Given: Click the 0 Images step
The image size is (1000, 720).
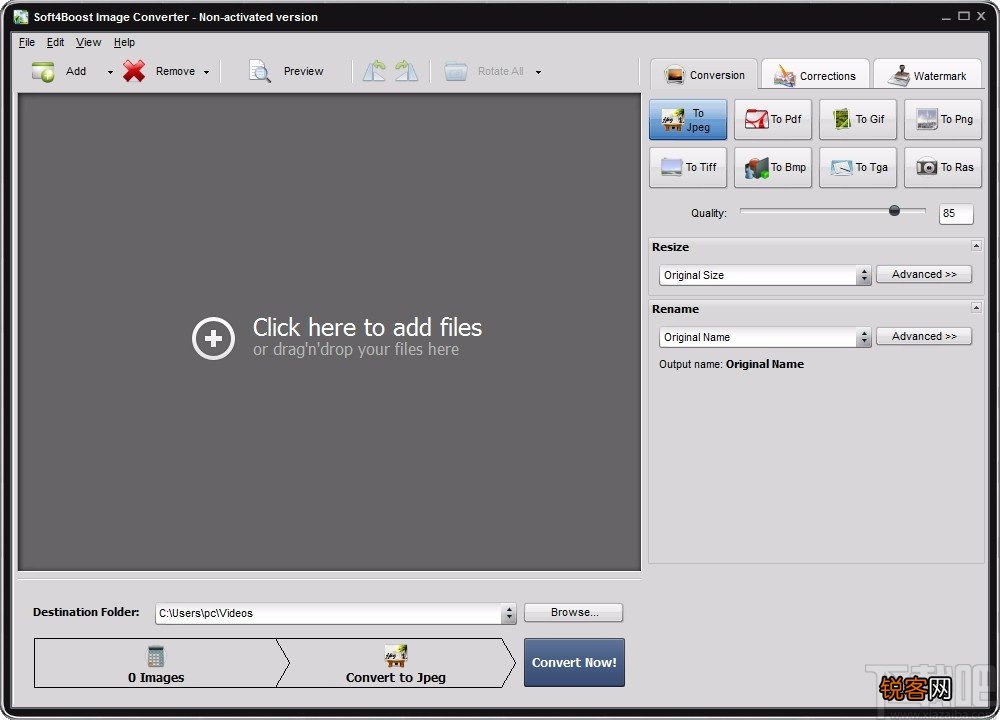Looking at the screenshot, I should click(156, 663).
